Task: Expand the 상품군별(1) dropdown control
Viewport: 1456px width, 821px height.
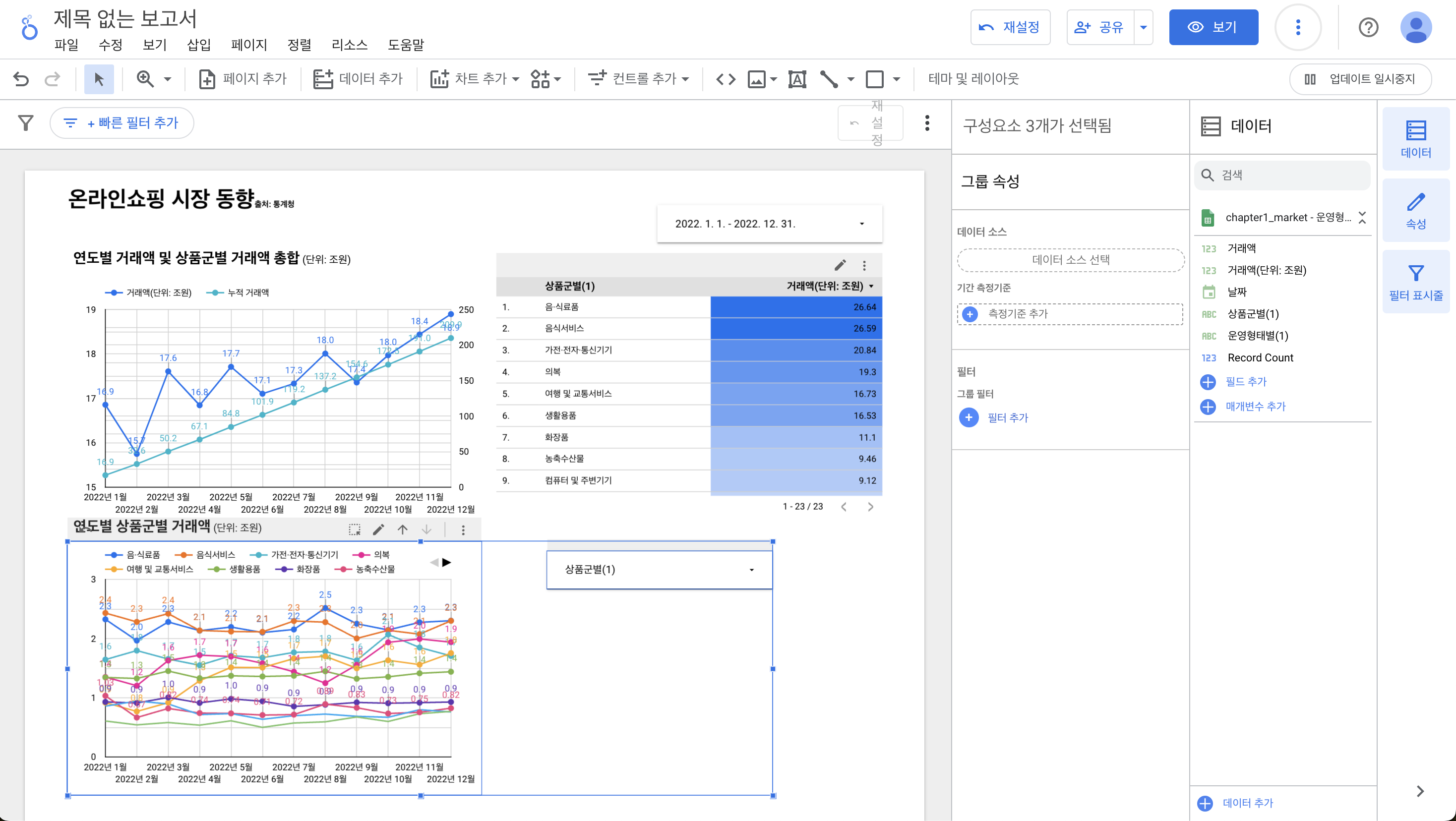Action: click(x=659, y=570)
